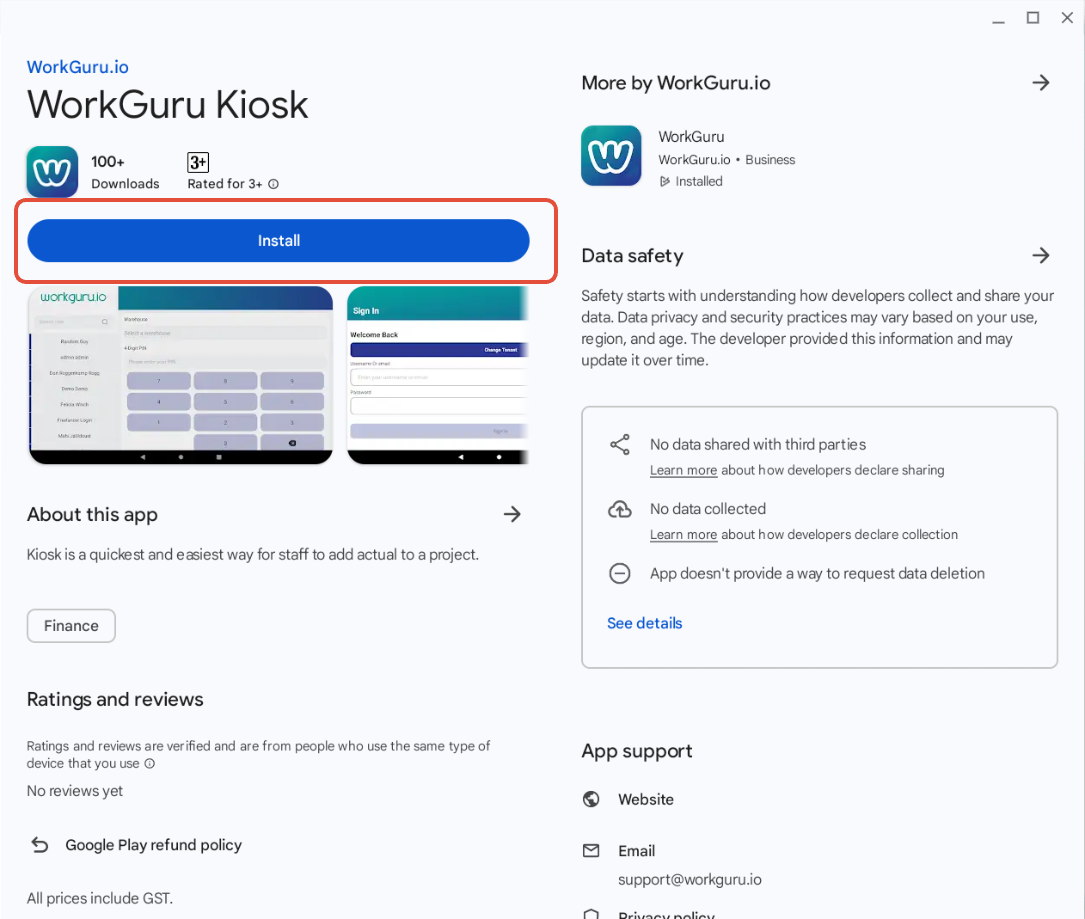This screenshot has height=919, width=1085.
Task: Click the blue Install button
Action: click(278, 241)
